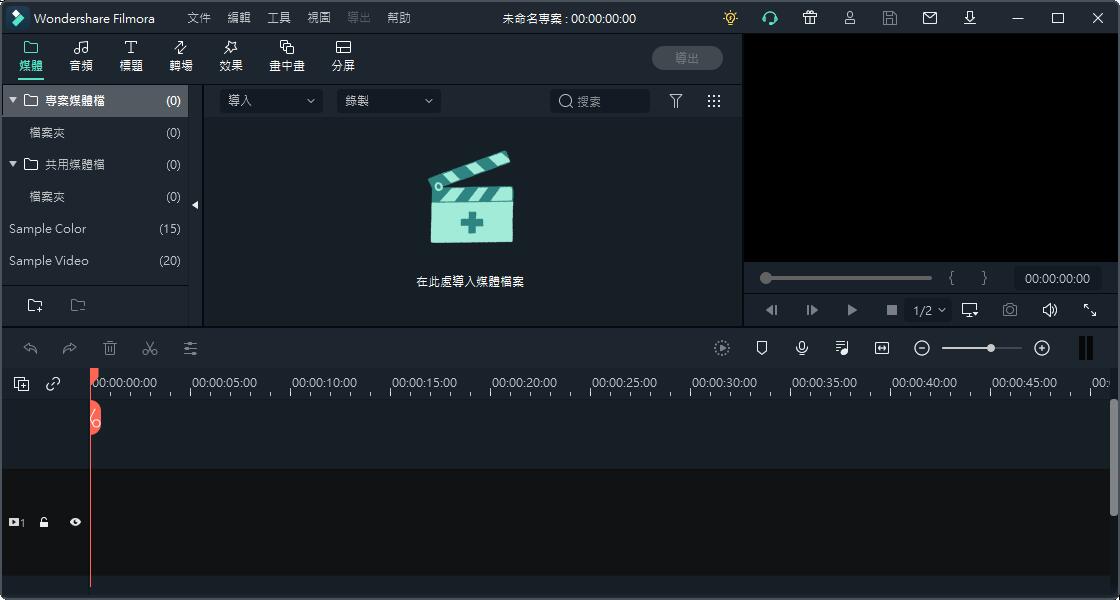This screenshot has height=600, width=1120.
Task: Toggle video track 1 visibility eye
Action: (75, 522)
